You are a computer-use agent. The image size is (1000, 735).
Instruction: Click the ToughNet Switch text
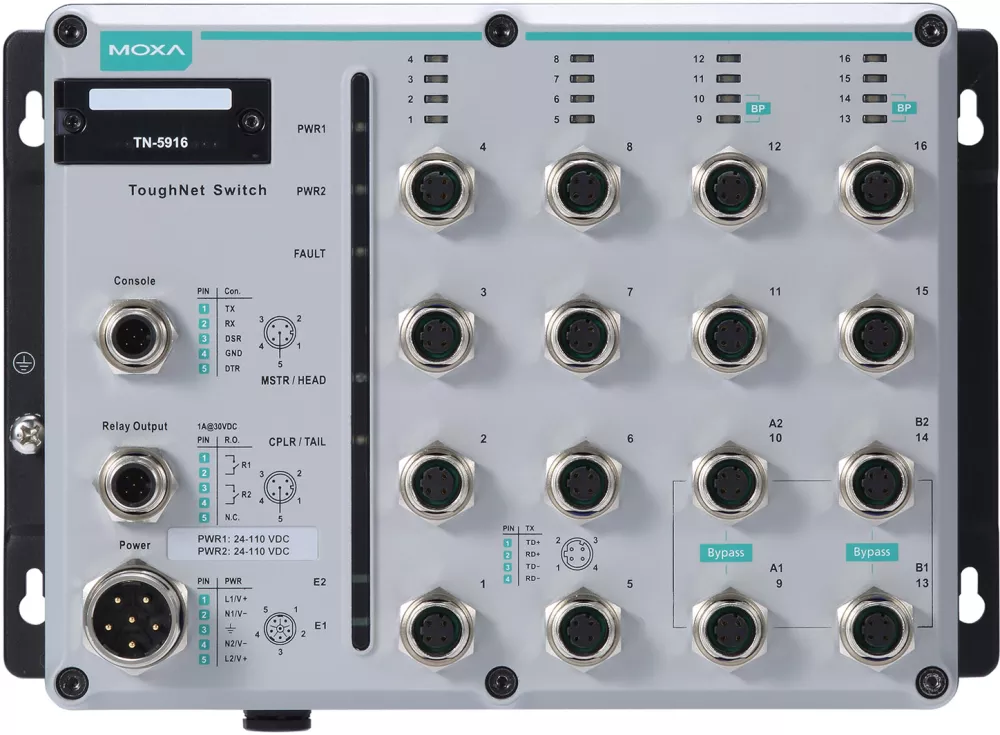pyautogui.click(x=198, y=190)
